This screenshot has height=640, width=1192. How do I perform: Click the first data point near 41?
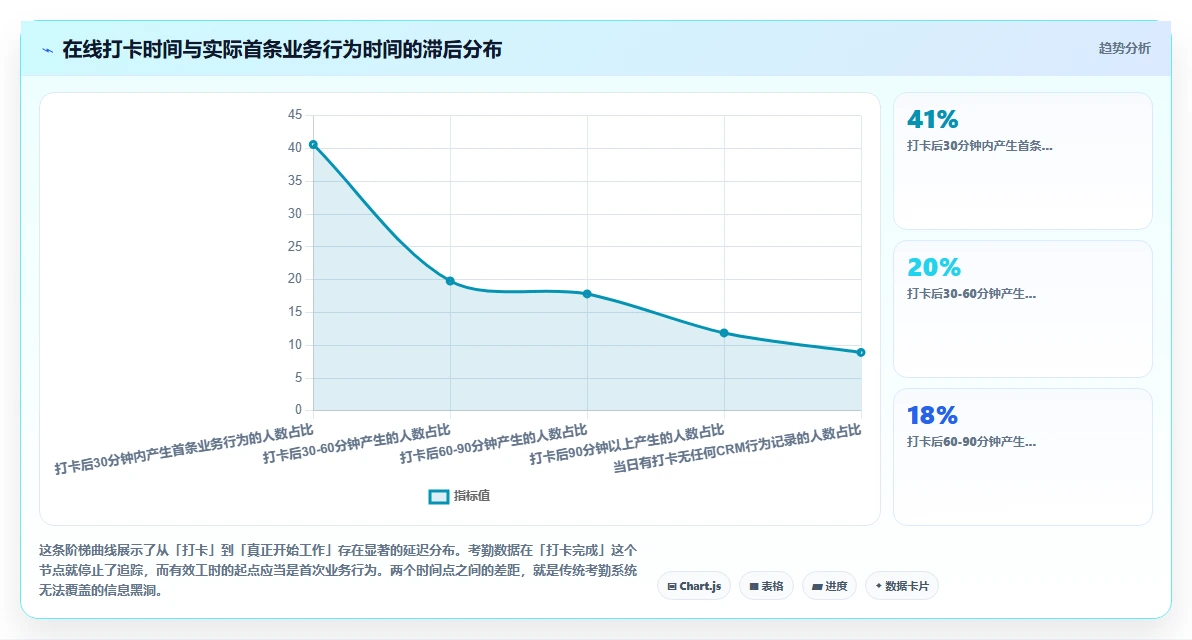point(313,144)
